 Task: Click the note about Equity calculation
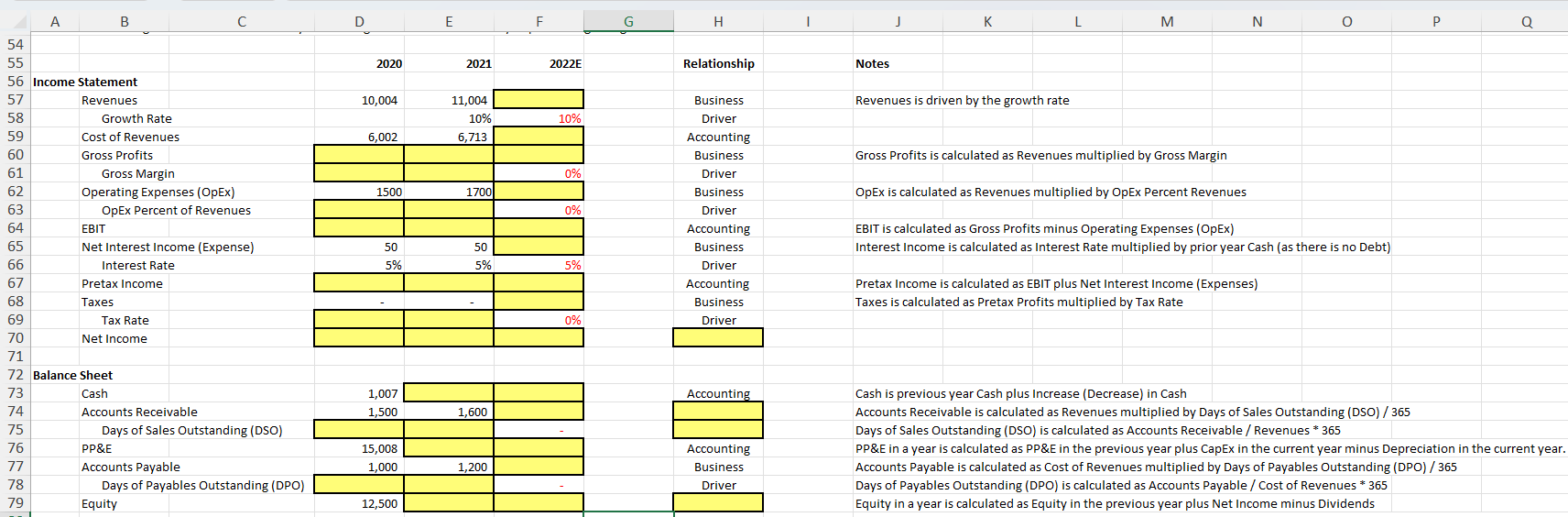[1115, 503]
